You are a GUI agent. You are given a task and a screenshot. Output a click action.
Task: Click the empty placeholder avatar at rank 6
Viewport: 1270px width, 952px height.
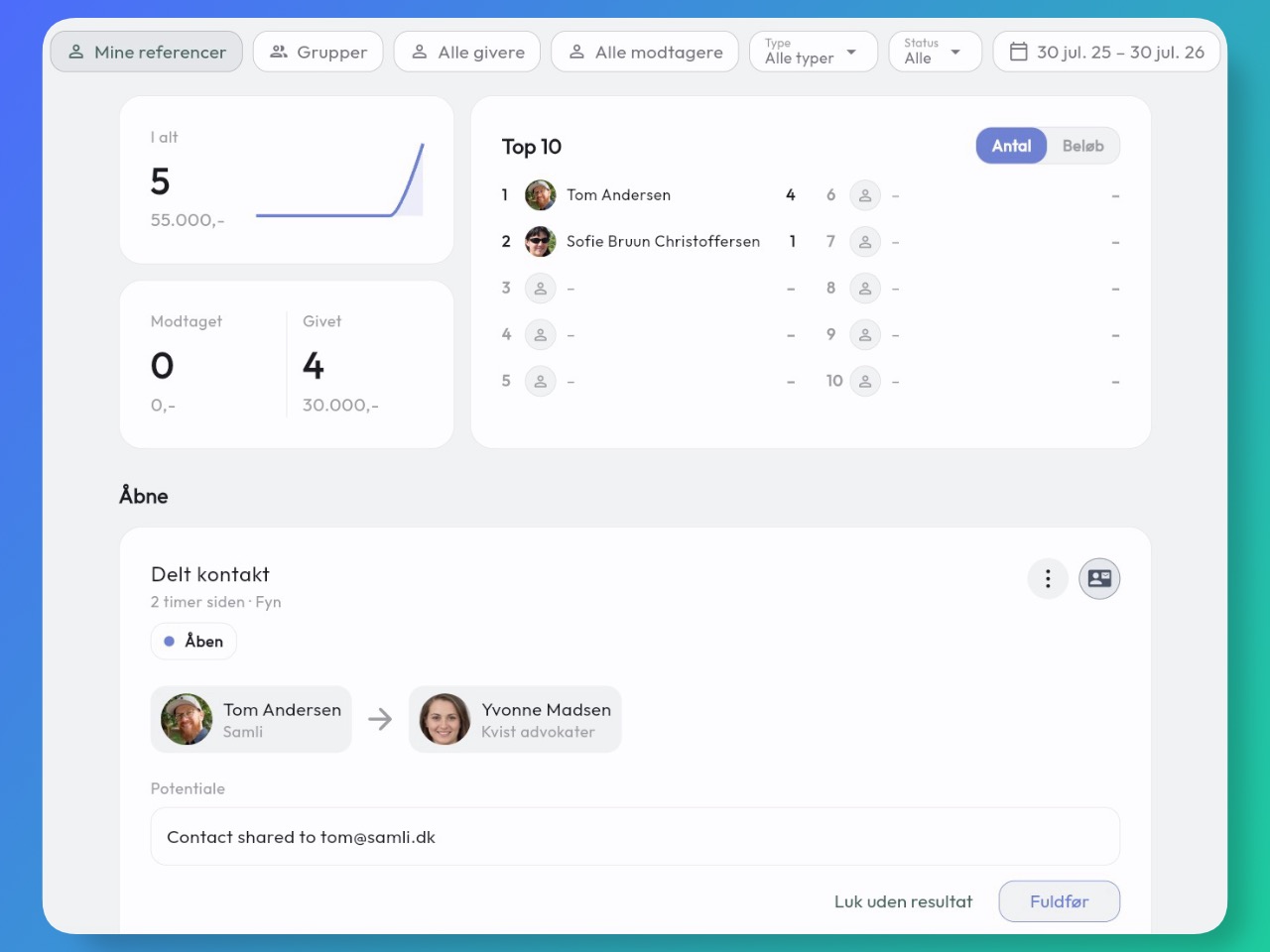coord(865,195)
